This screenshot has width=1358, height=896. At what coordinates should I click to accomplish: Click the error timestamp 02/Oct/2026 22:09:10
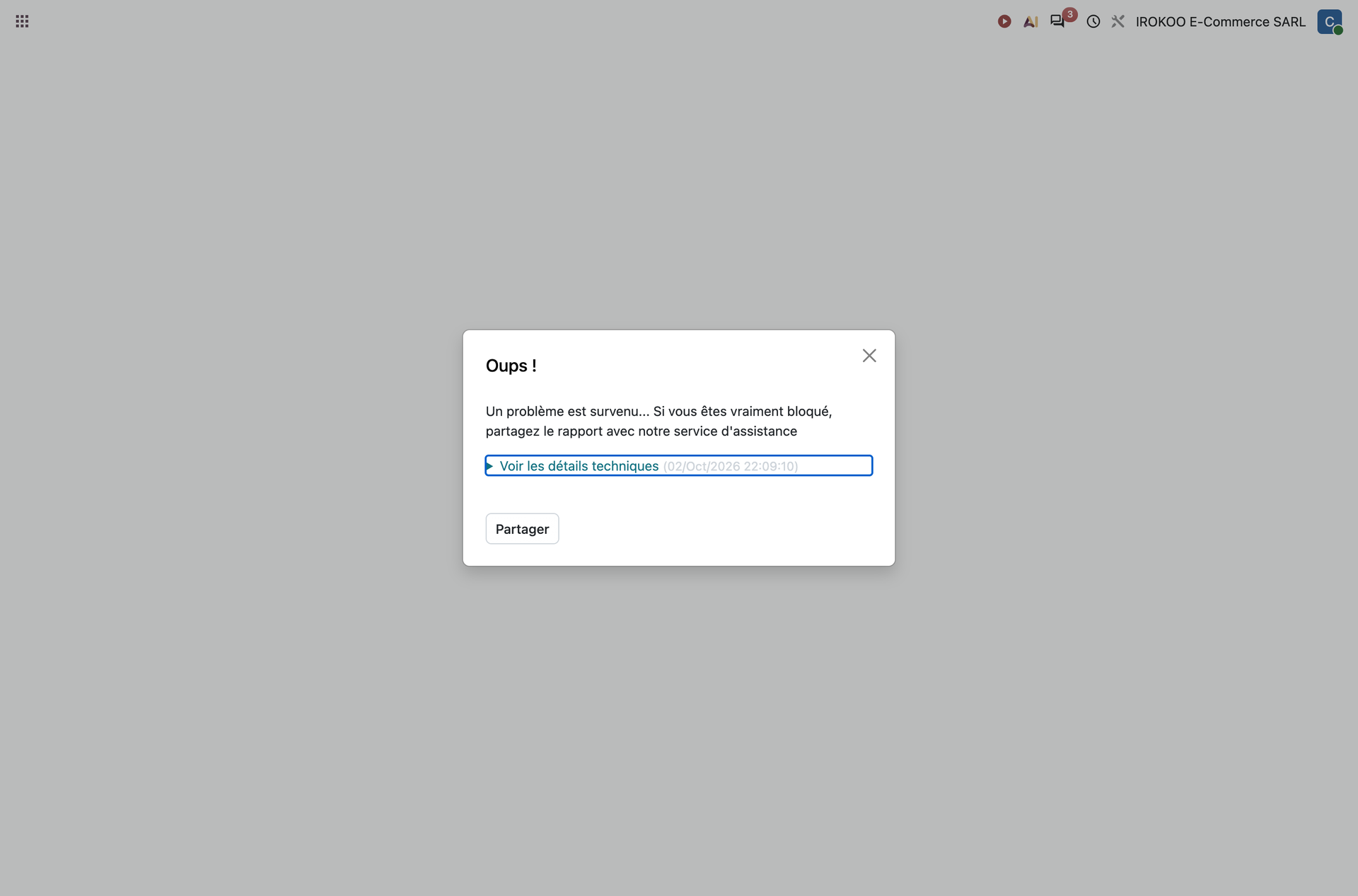(731, 466)
